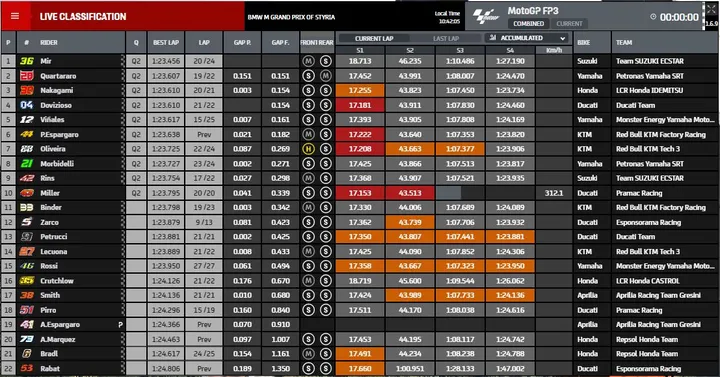Click P.Espargaro's number 44 badge
This screenshot has height=377, width=720.
[x=27, y=135]
